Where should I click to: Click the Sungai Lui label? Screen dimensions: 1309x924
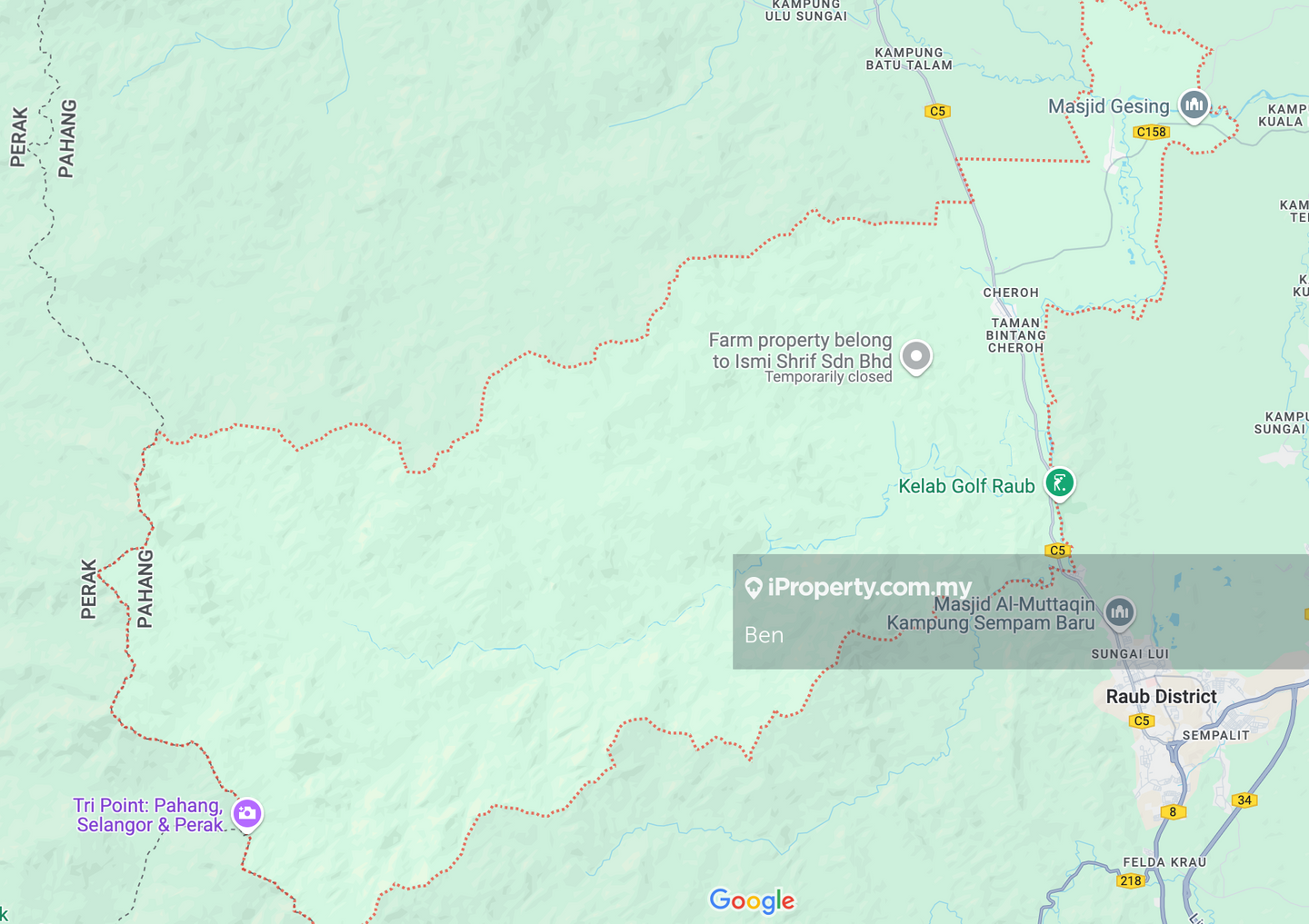point(1130,654)
